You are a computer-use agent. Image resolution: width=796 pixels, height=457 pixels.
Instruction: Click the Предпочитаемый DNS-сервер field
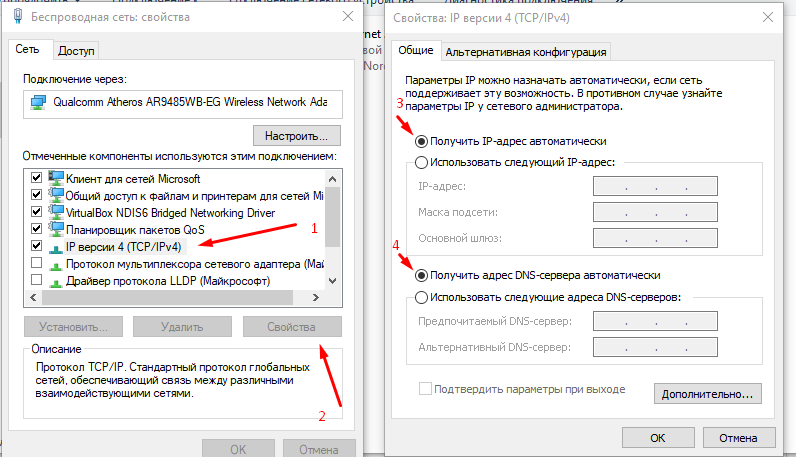tap(655, 321)
